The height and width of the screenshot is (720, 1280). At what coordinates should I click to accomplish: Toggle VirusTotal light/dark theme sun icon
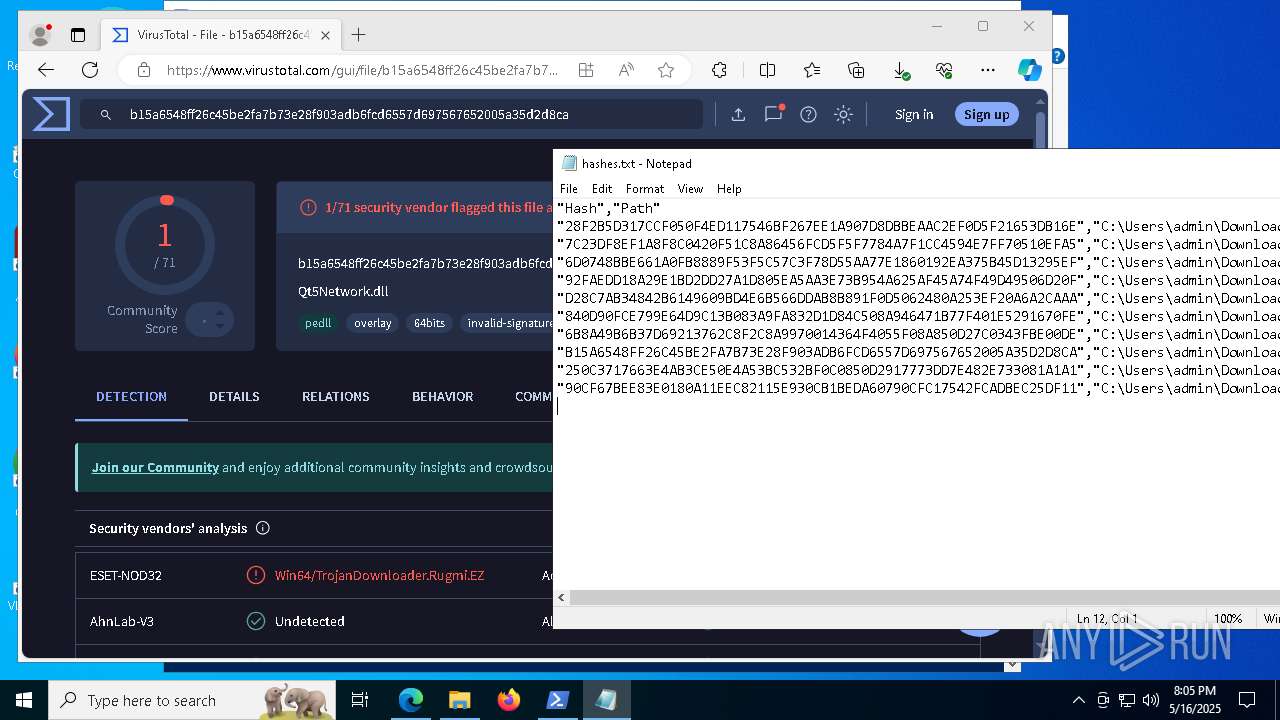coord(843,114)
